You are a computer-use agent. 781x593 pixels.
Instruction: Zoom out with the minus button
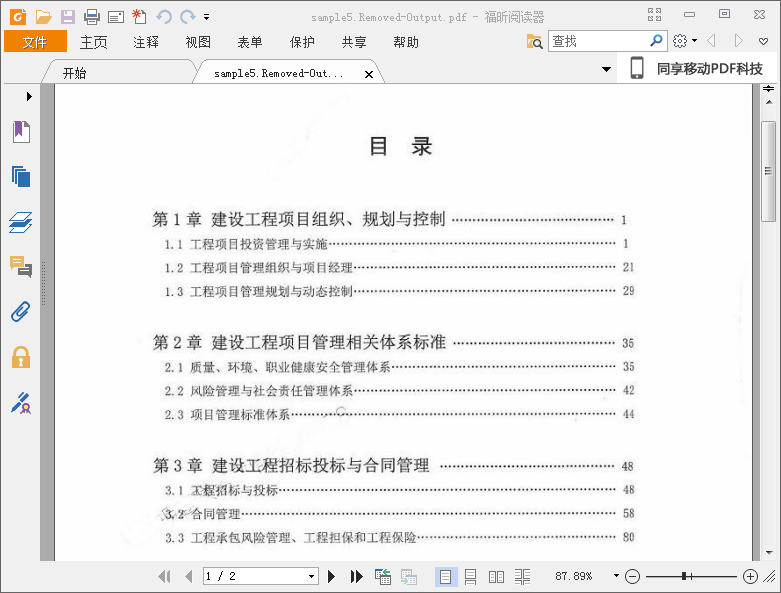[x=633, y=577]
